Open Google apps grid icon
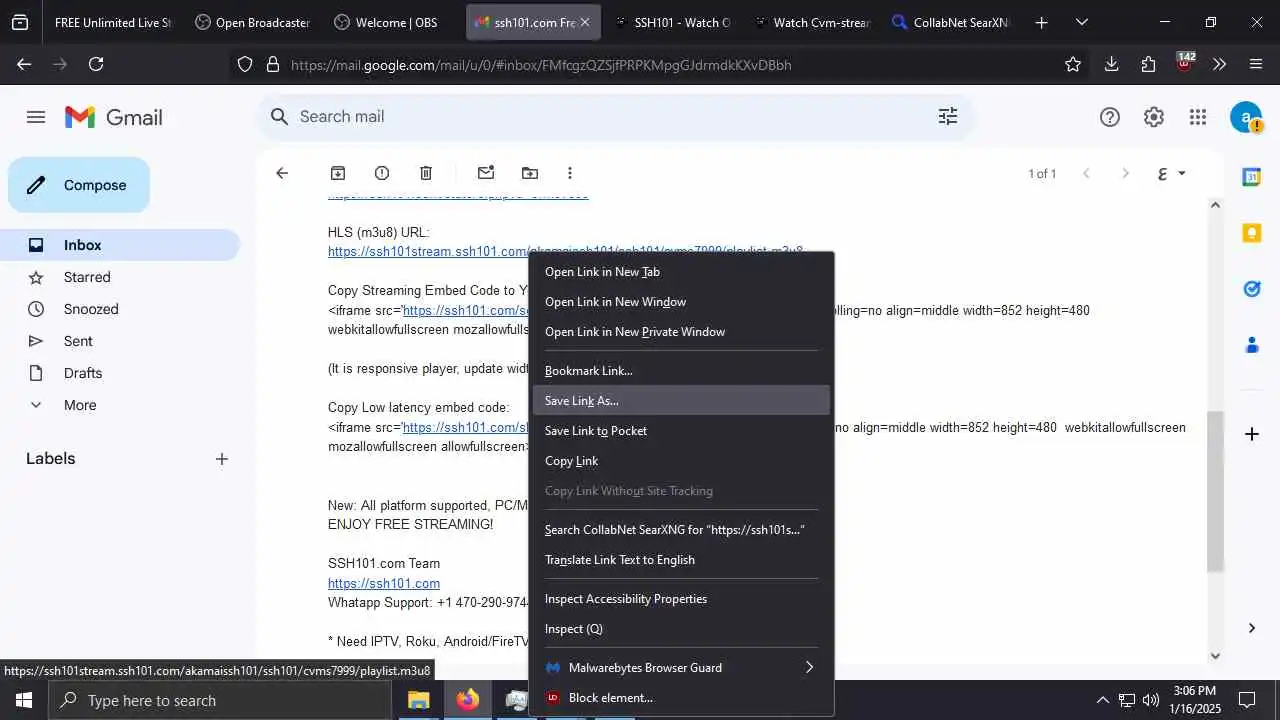The width and height of the screenshot is (1280, 720). tap(1197, 117)
